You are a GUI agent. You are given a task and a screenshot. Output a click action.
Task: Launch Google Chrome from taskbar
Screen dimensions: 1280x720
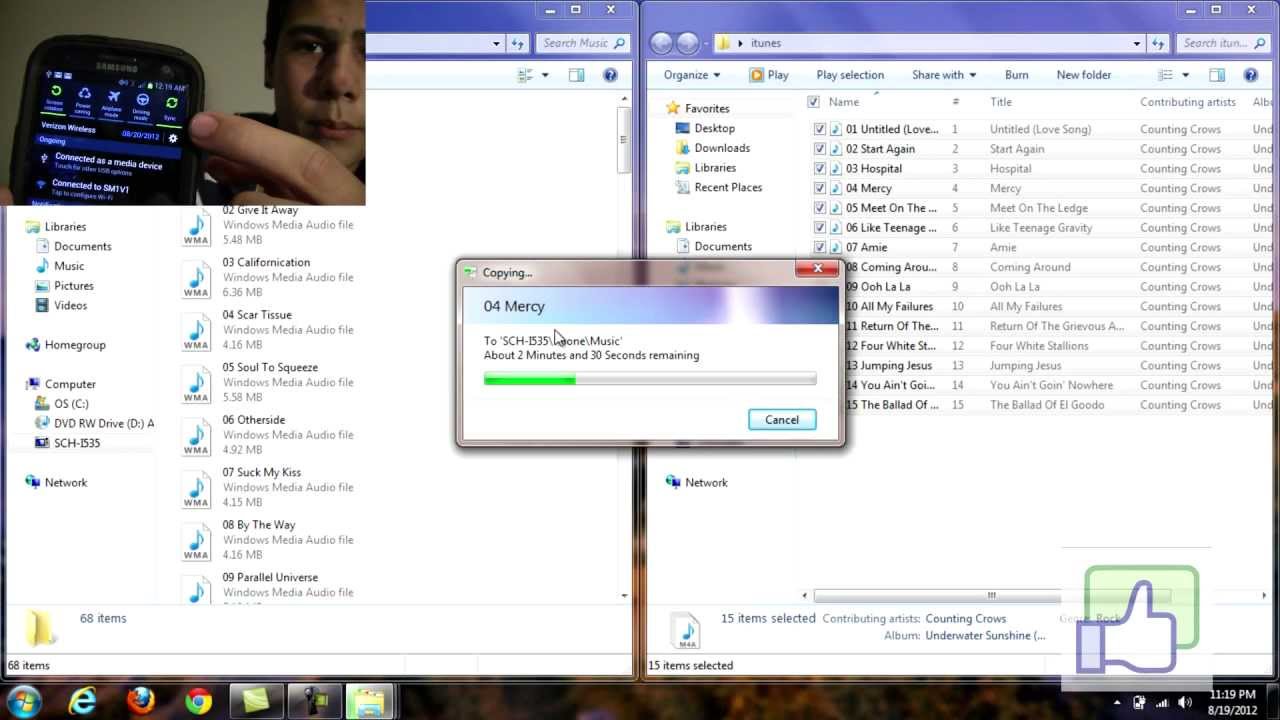coord(198,702)
